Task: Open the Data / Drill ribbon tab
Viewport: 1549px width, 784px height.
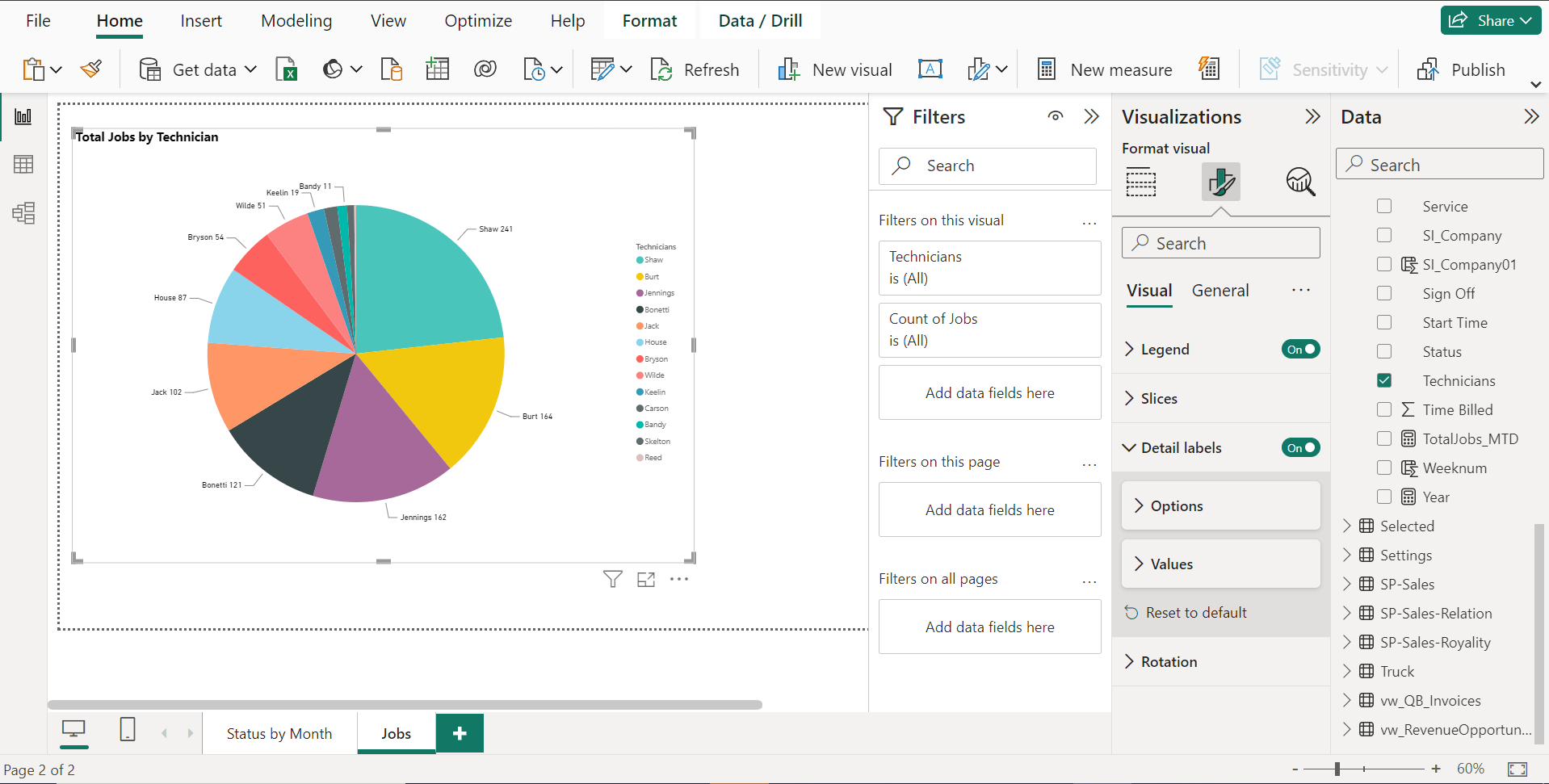Action: (x=760, y=21)
